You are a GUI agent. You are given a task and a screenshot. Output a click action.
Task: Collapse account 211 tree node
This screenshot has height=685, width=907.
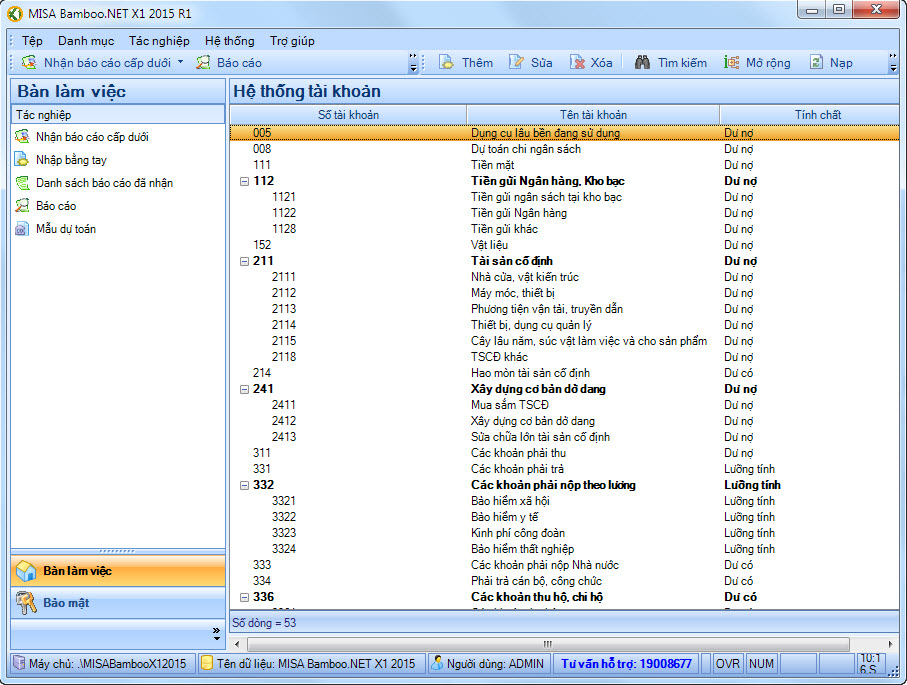244,262
